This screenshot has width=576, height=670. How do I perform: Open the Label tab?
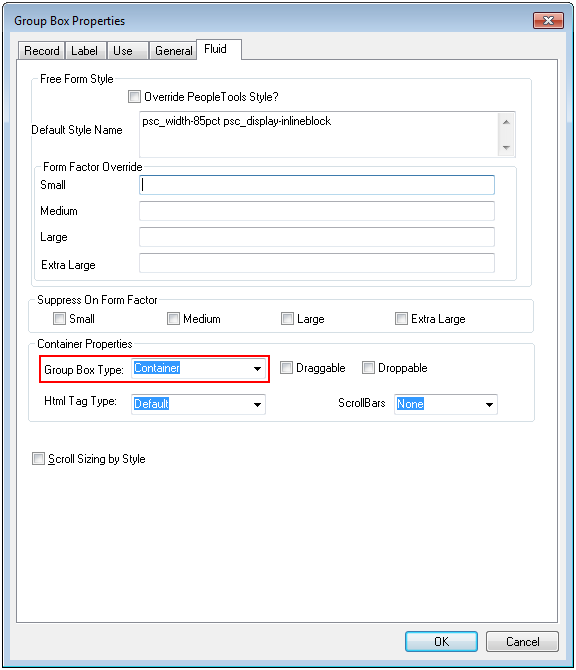[x=85, y=51]
